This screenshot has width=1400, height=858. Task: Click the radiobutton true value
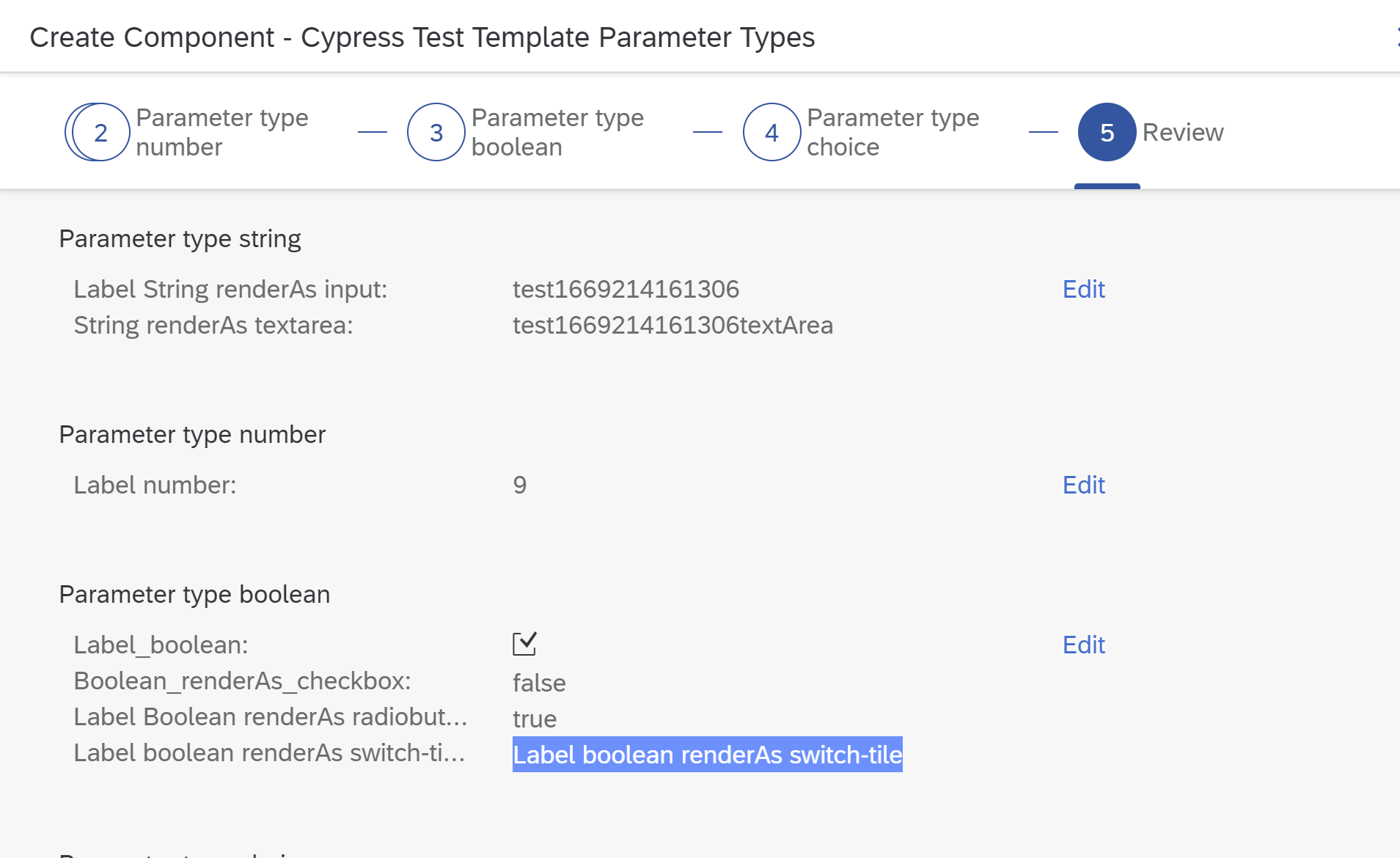[x=535, y=719]
